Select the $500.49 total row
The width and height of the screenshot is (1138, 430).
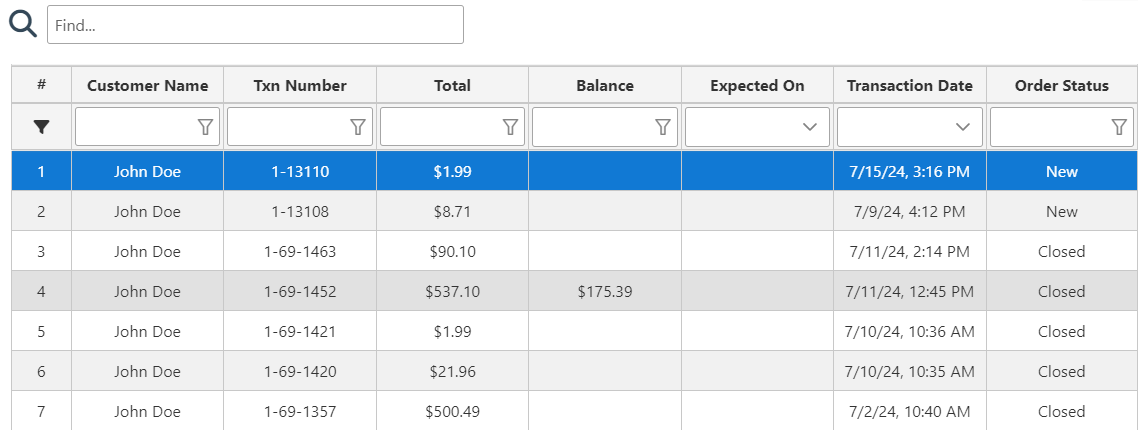point(452,411)
